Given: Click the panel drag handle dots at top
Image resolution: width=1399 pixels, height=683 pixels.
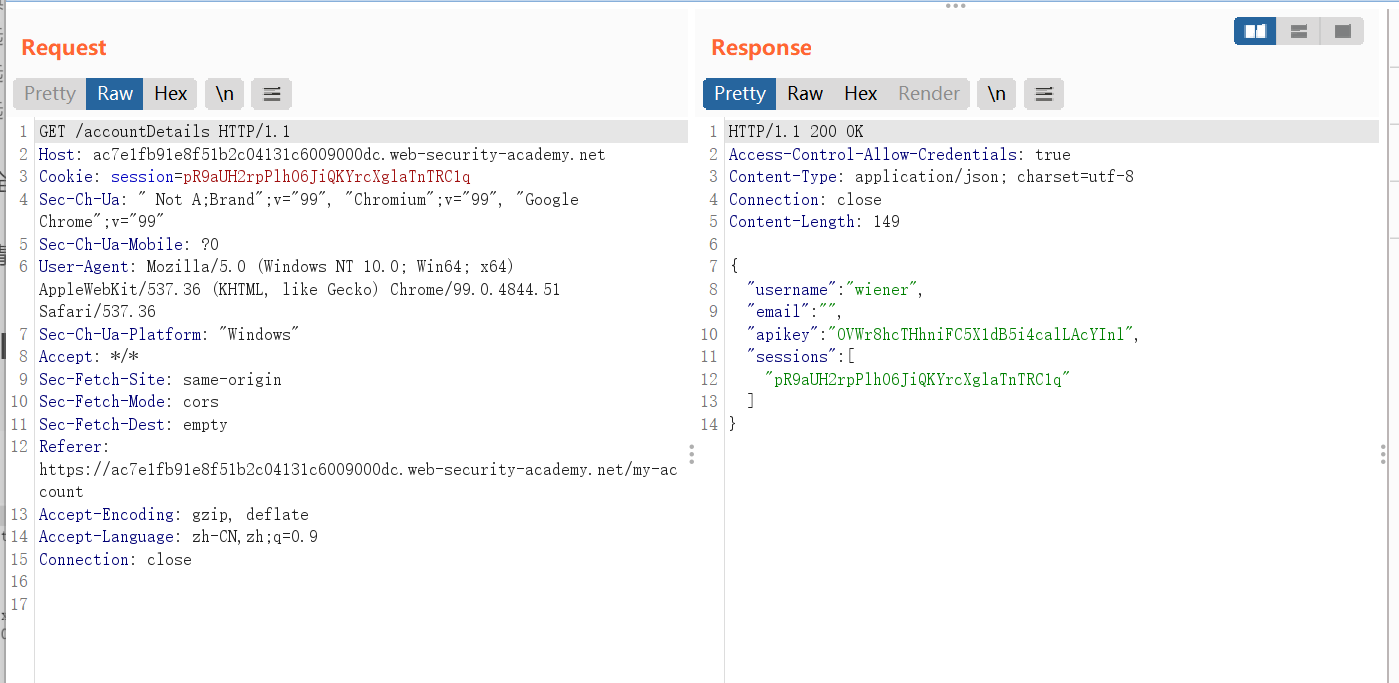Looking at the screenshot, I should pyautogui.click(x=955, y=6).
